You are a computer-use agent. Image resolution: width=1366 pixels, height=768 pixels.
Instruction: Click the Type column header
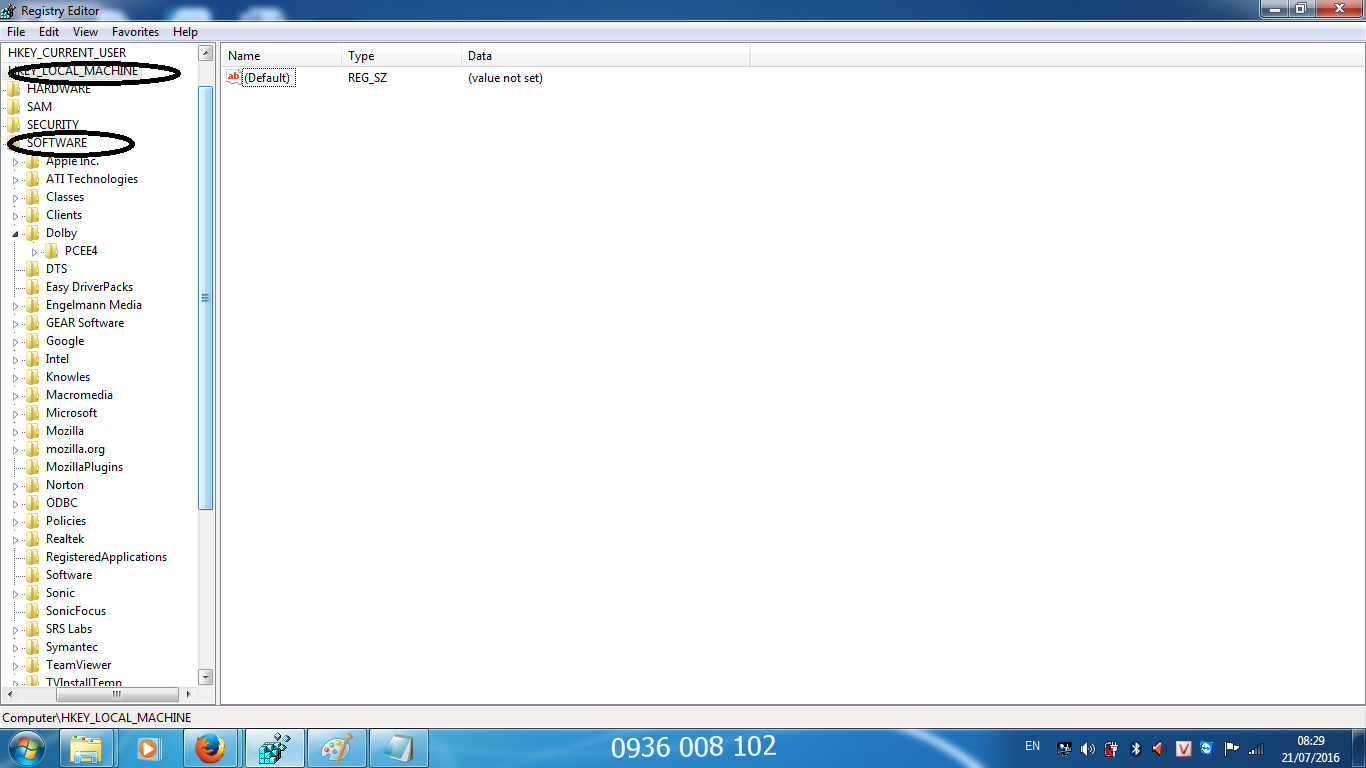pyautogui.click(x=401, y=56)
